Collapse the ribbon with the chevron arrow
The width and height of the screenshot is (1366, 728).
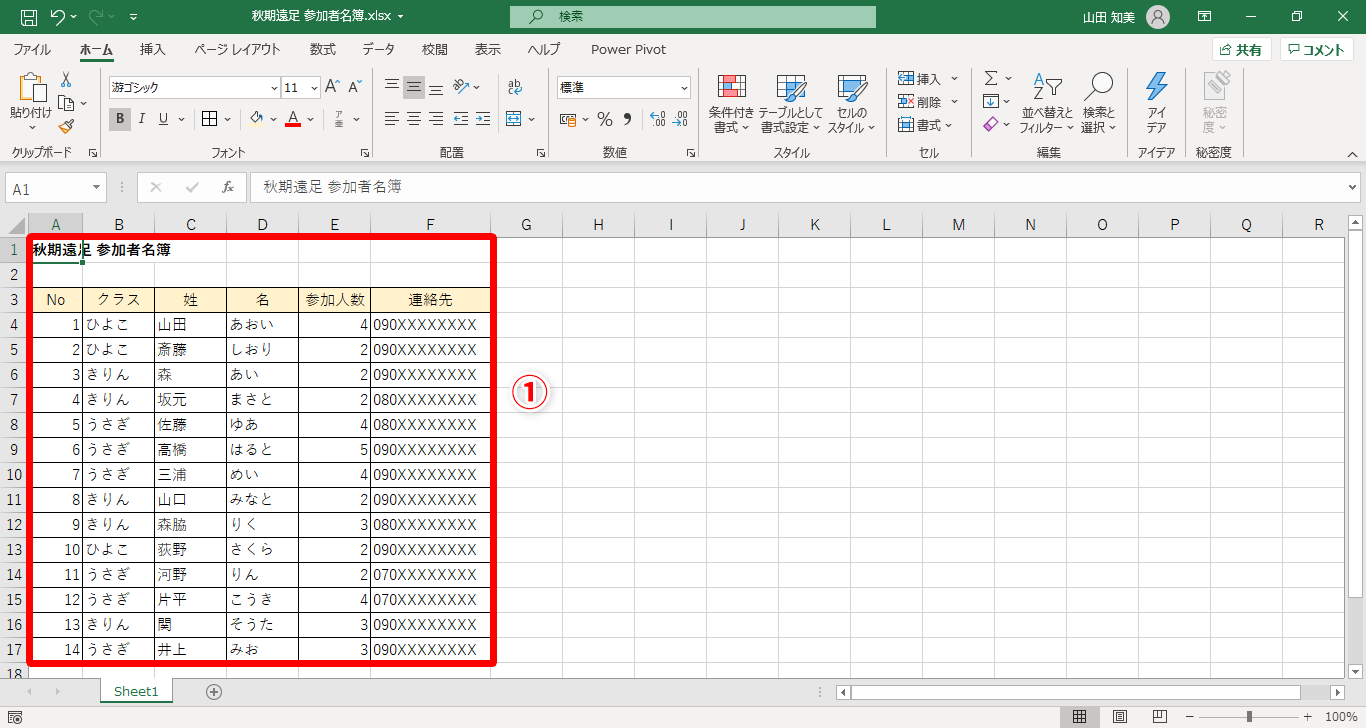[1352, 154]
